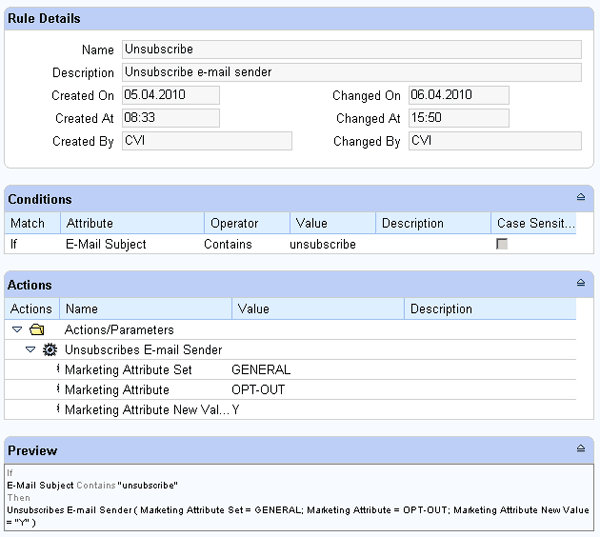Click the Case Sensitive column header

click(534, 223)
